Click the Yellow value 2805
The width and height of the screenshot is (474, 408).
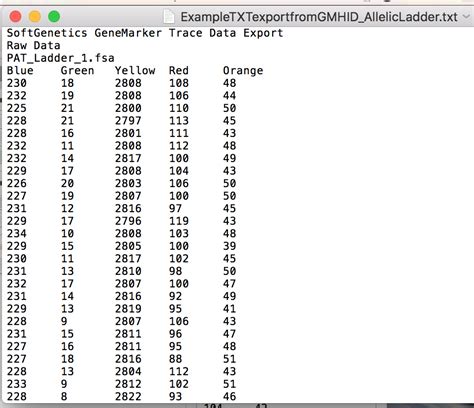pyautogui.click(x=128, y=246)
